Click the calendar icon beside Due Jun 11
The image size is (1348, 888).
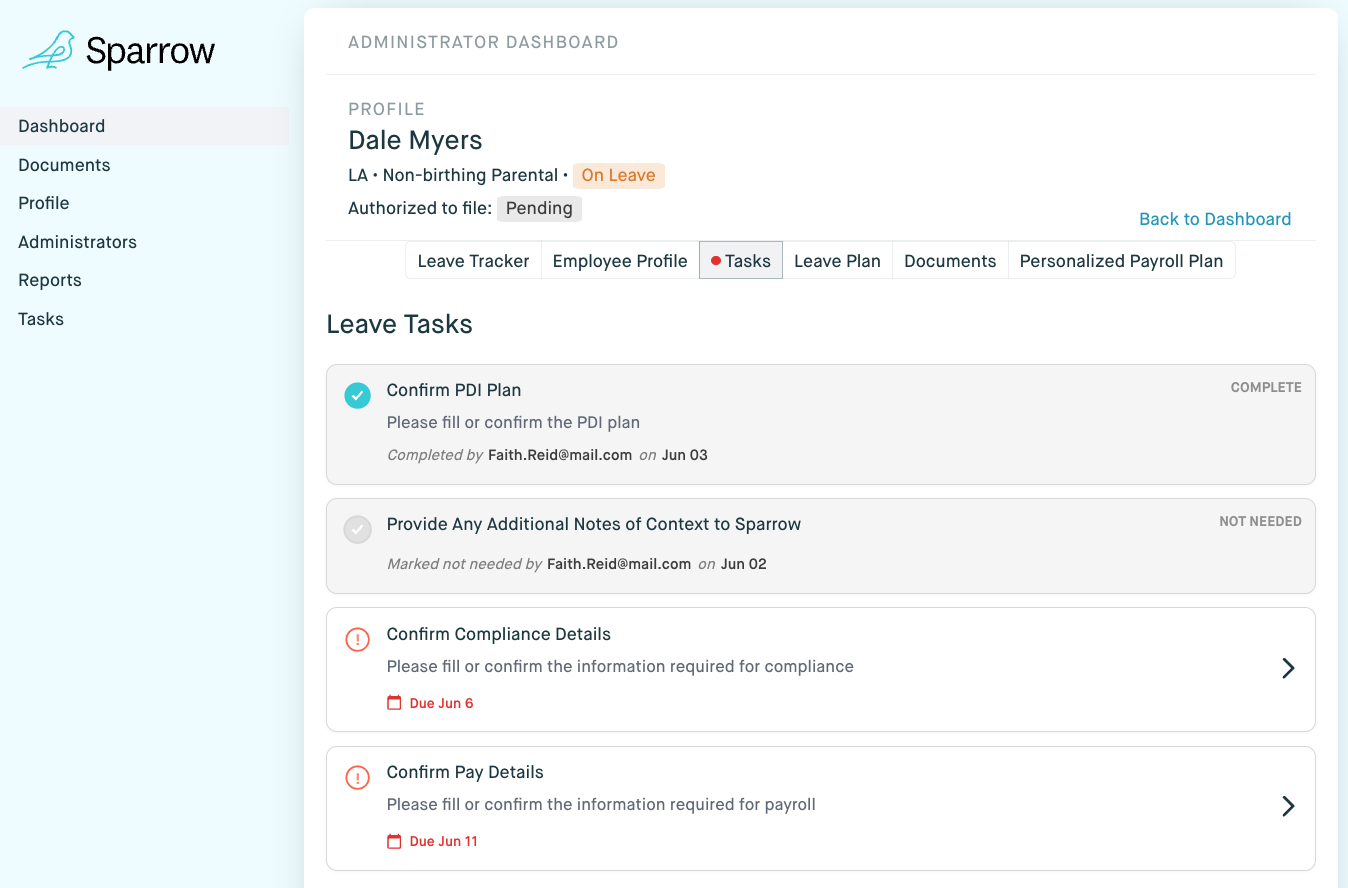(x=394, y=841)
